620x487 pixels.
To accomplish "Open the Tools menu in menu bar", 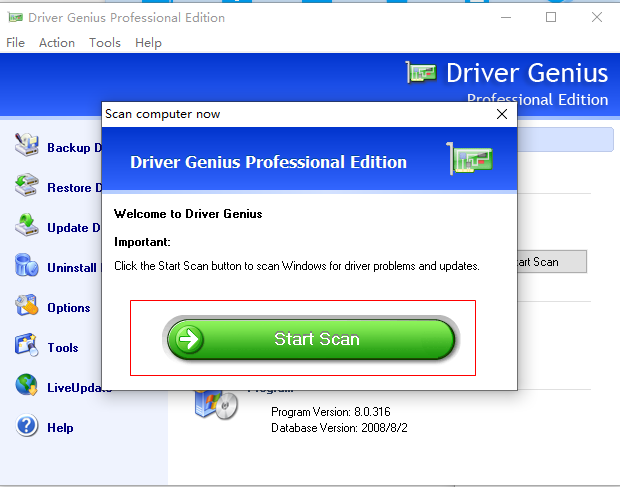I will [x=105, y=43].
